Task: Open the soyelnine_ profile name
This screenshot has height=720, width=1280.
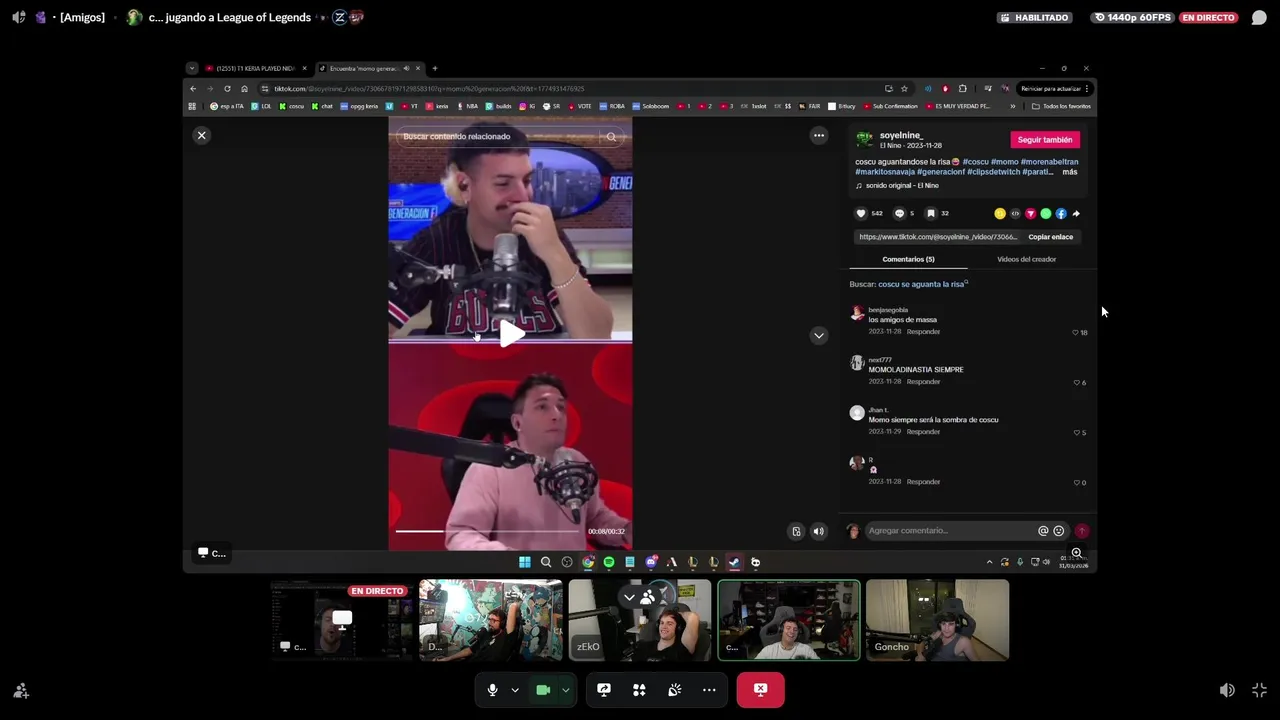Action: tap(901, 135)
